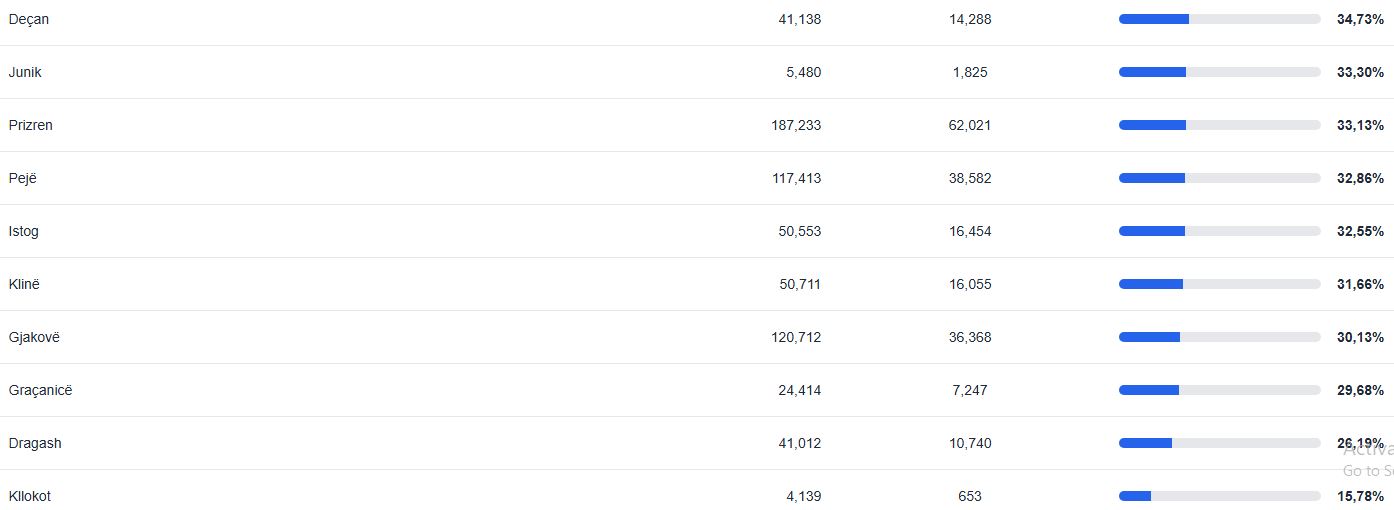1394x510 pixels.
Task: Select the Junik row label
Action: coord(25,72)
